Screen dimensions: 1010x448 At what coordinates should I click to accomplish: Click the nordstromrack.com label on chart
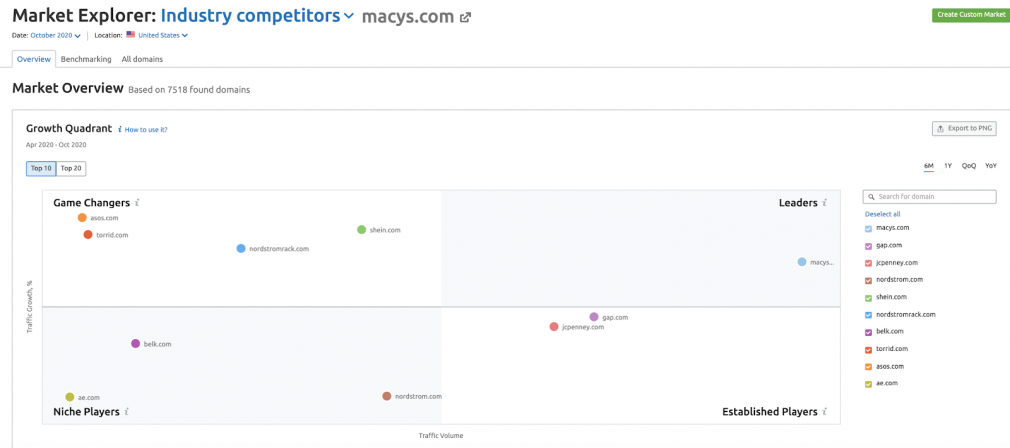(279, 249)
